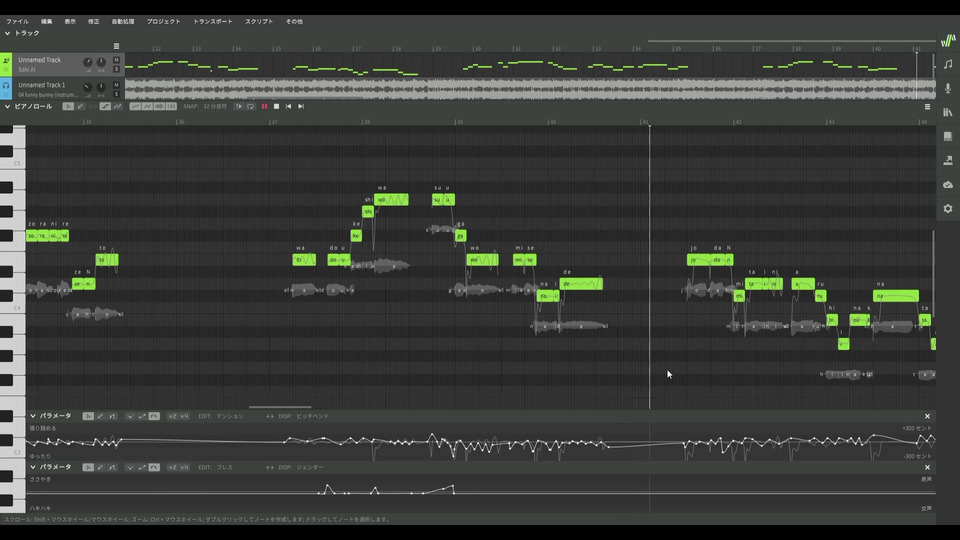The image size is (960, 540).
Task: Open SNAP value dropdown (32分音符)
Action: pyautogui.click(x=215, y=107)
